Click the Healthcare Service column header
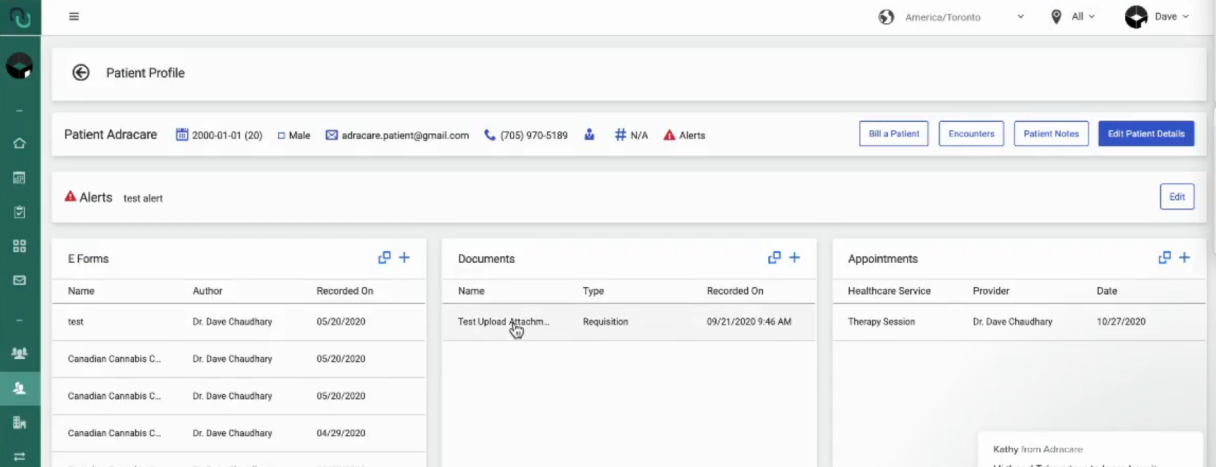 click(x=889, y=291)
